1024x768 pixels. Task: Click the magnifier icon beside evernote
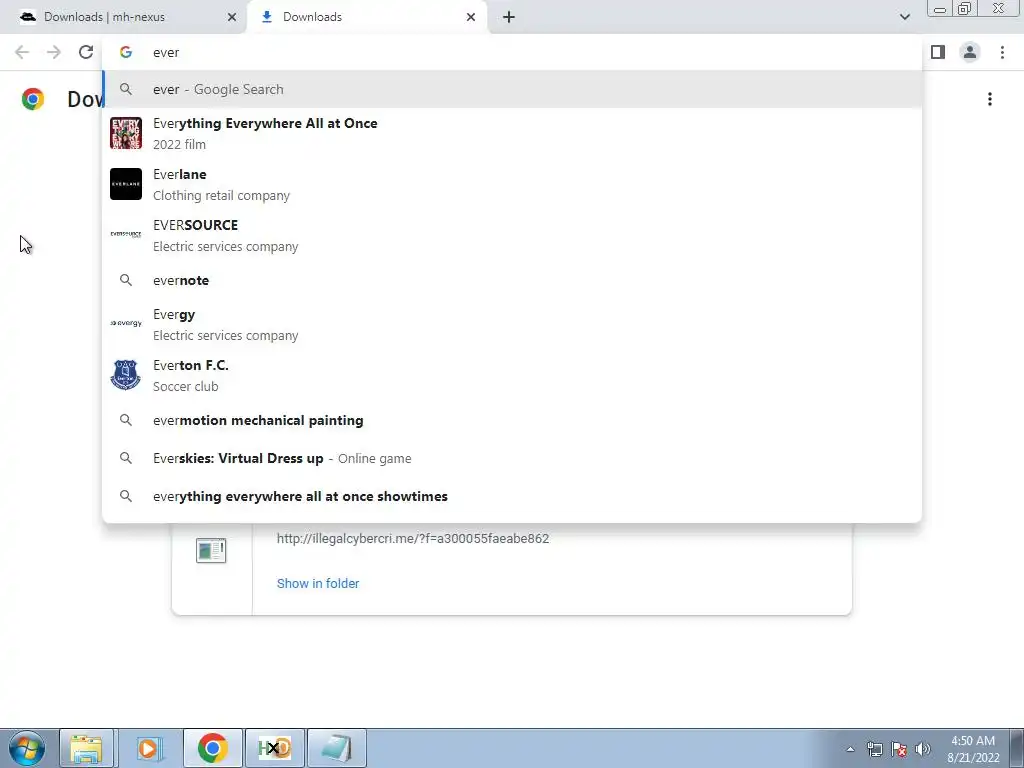(126, 280)
